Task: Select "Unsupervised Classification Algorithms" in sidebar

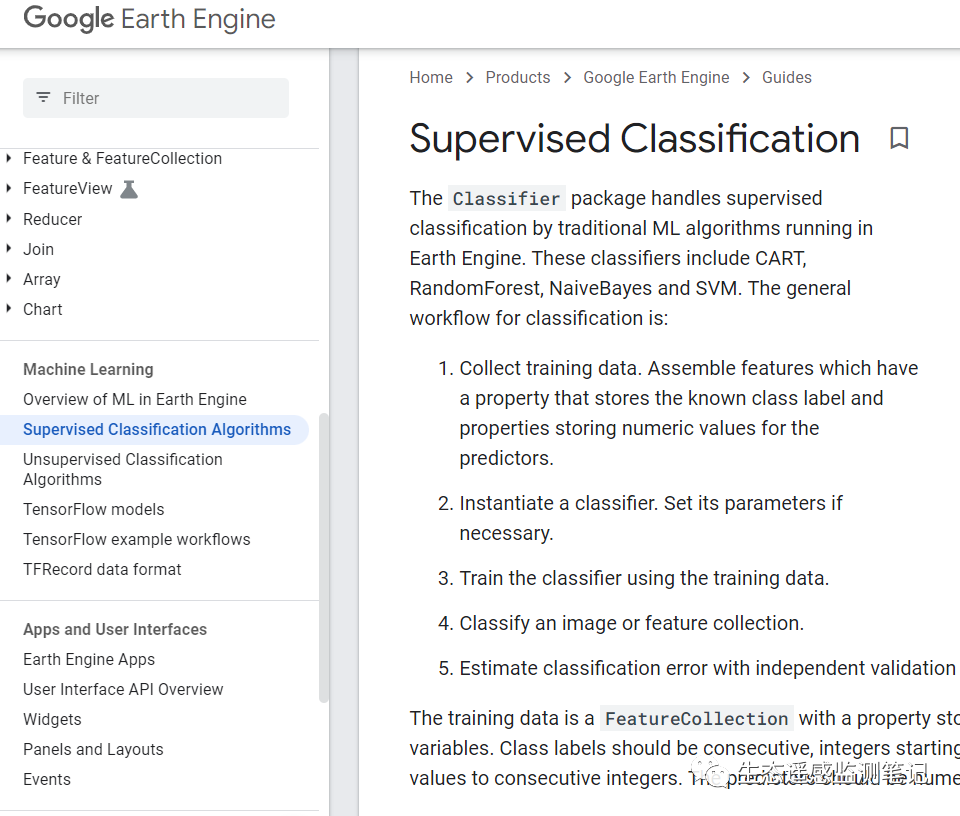Action: pyautogui.click(x=122, y=469)
